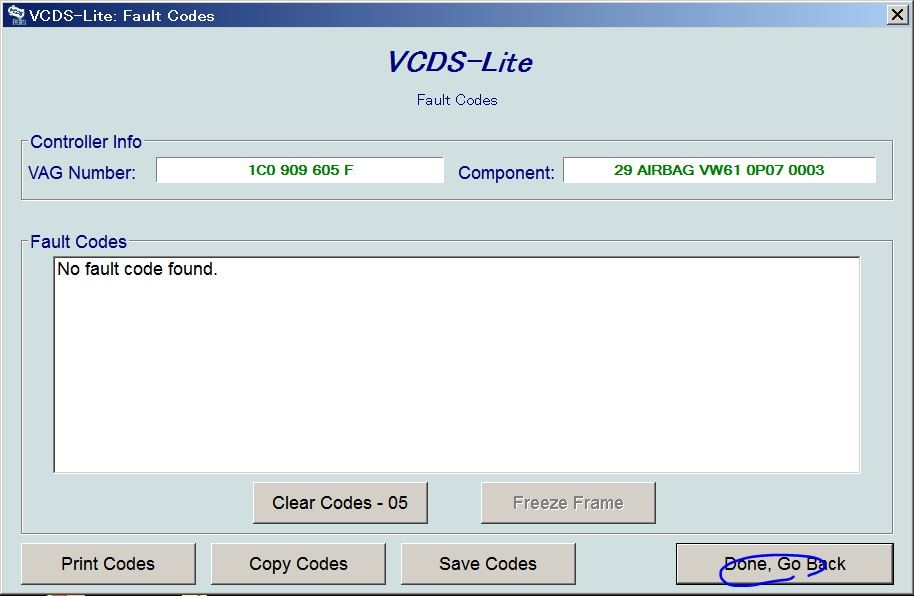This screenshot has height=596, width=914.
Task: Select the Component field 29 AIRBAG VW61
Action: pyautogui.click(x=719, y=170)
